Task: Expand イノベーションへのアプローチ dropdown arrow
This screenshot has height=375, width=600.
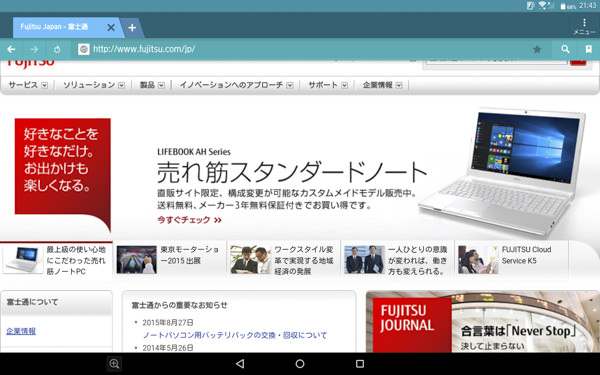Action: tap(290, 85)
